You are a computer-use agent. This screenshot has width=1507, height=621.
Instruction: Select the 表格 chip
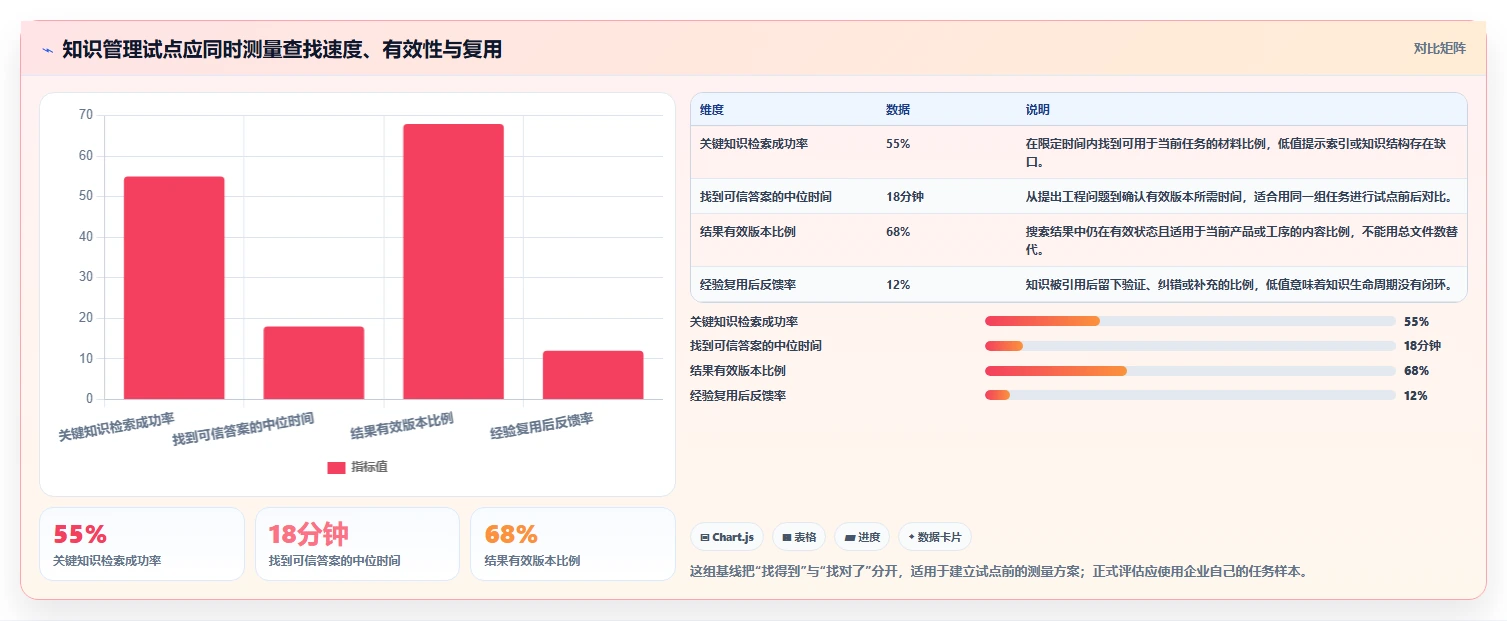point(799,537)
